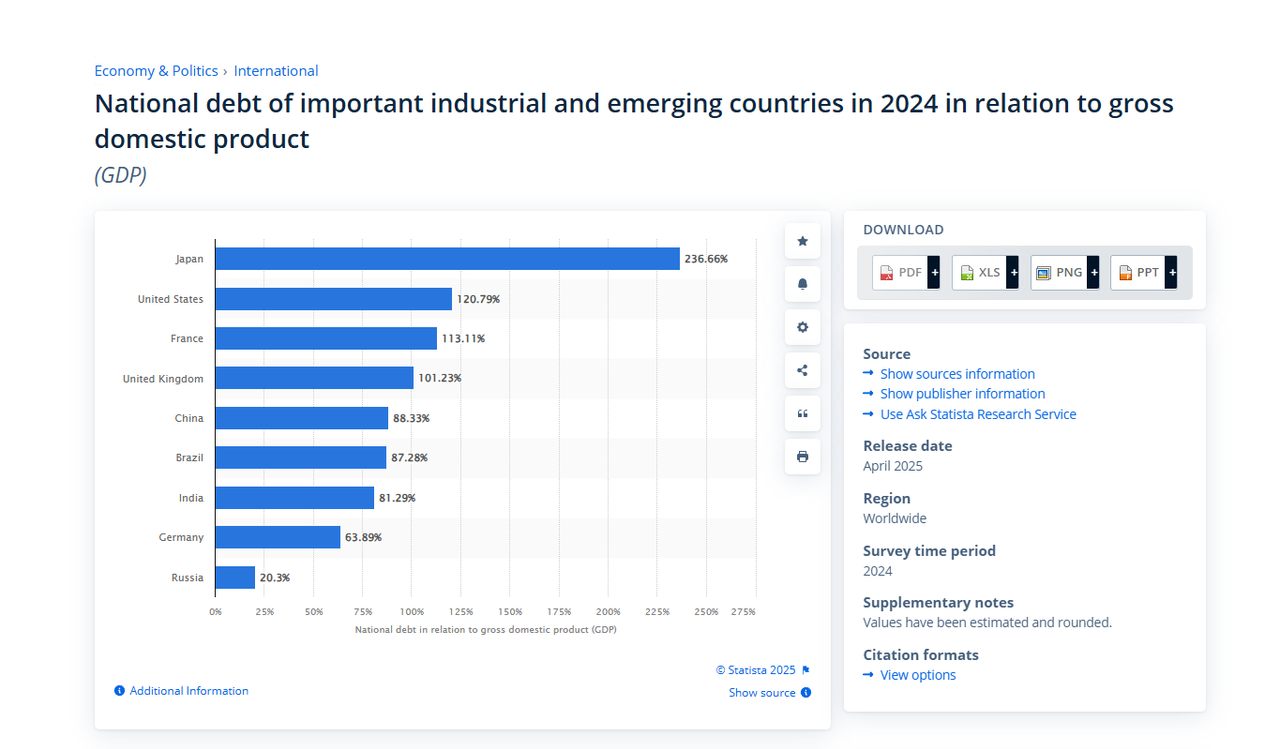1280x749 pixels.
Task: Open International breadcrumb link
Action: [x=276, y=71]
